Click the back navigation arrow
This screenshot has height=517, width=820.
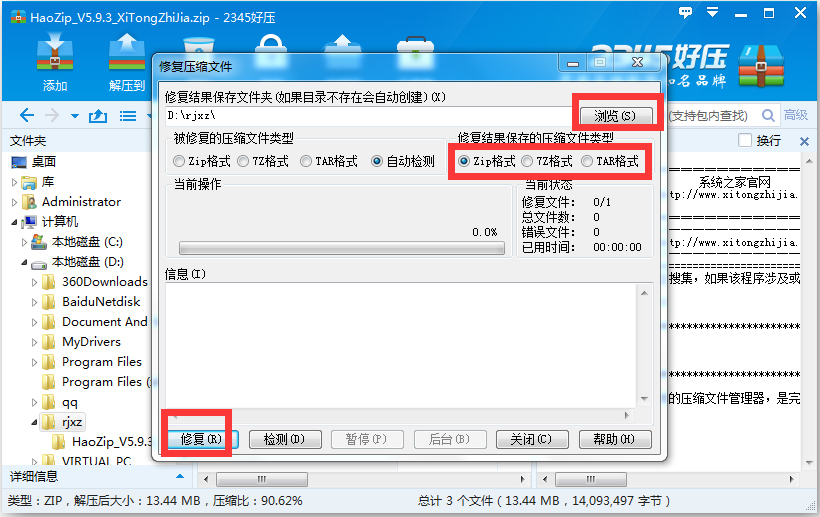point(27,116)
